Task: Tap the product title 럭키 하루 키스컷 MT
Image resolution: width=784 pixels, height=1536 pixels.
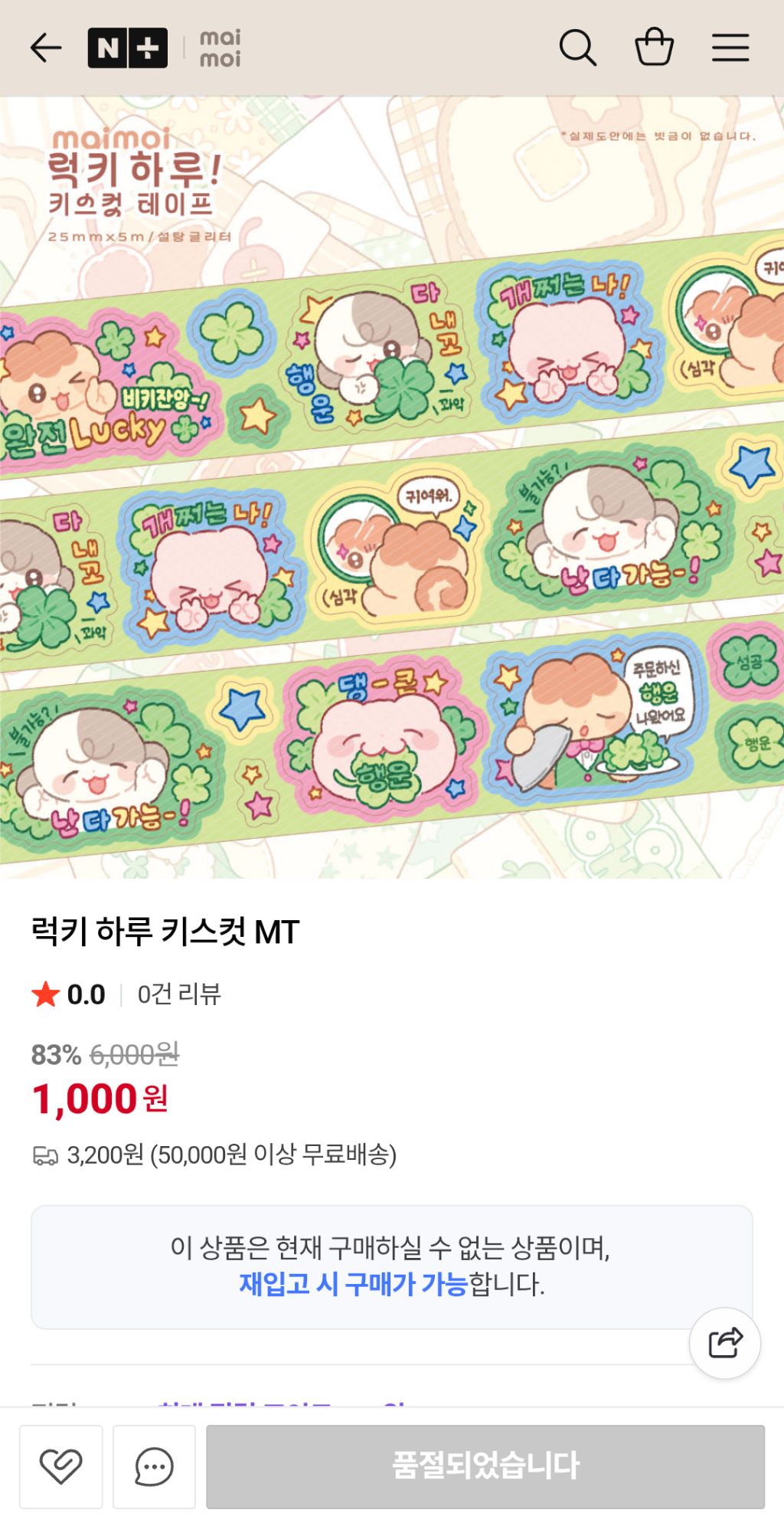Action: [165, 932]
